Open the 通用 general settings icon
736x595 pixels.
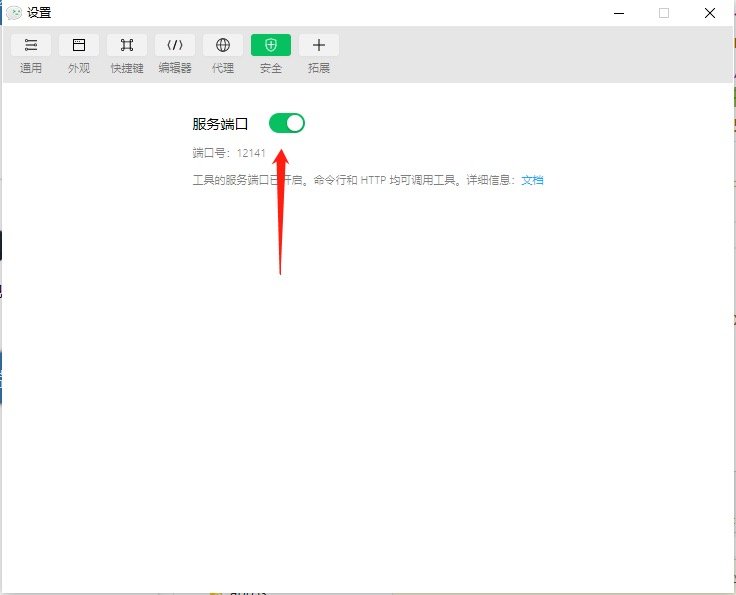click(31, 45)
